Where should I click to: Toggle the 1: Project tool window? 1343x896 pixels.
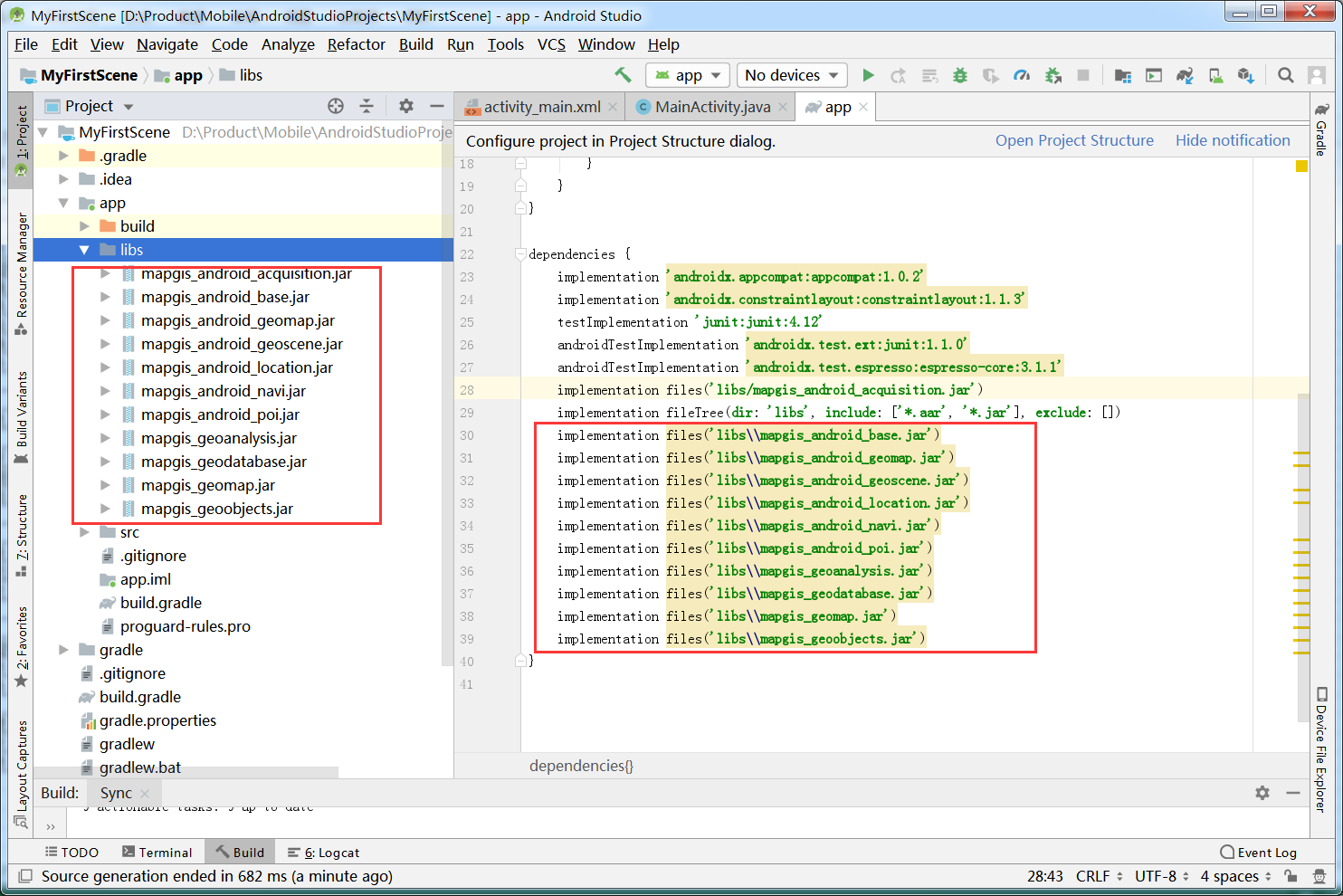point(21,140)
